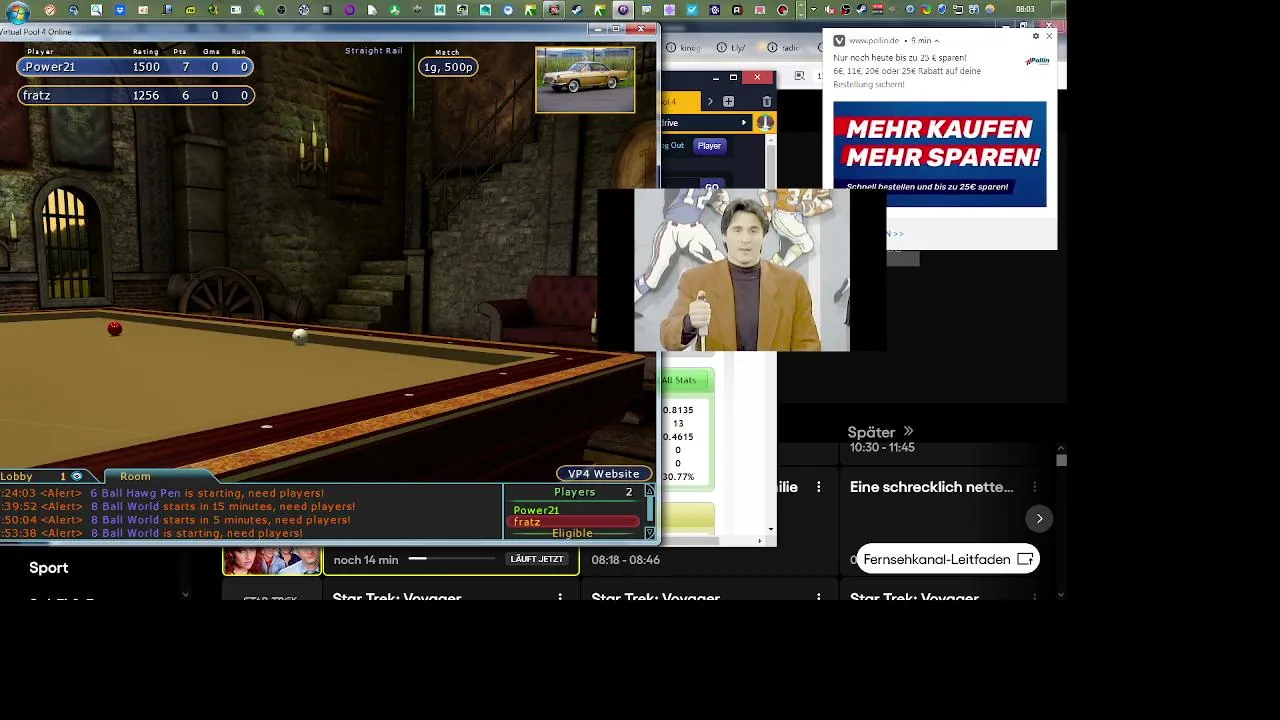Select fratz in the Players list

coord(575,522)
